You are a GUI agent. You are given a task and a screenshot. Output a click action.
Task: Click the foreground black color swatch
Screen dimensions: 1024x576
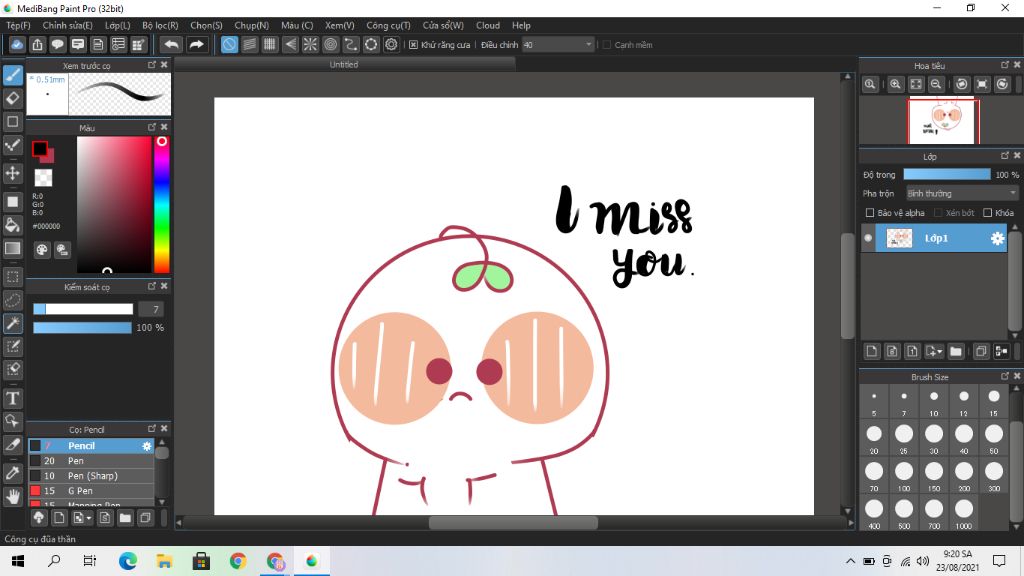(x=40, y=149)
